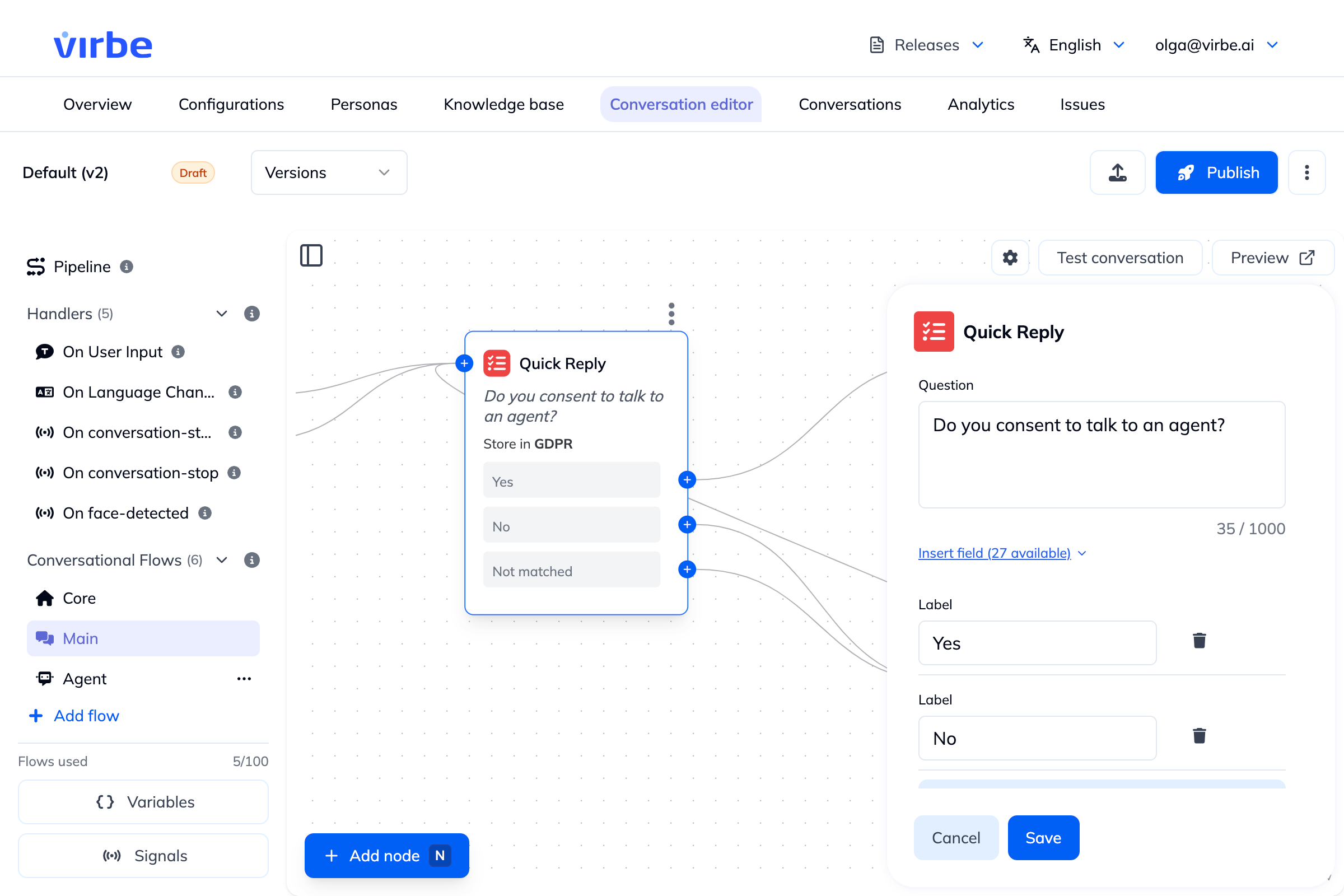The height and width of the screenshot is (896, 1344).
Task: Collapse the Conversational Flows section chevron
Action: coord(222,560)
